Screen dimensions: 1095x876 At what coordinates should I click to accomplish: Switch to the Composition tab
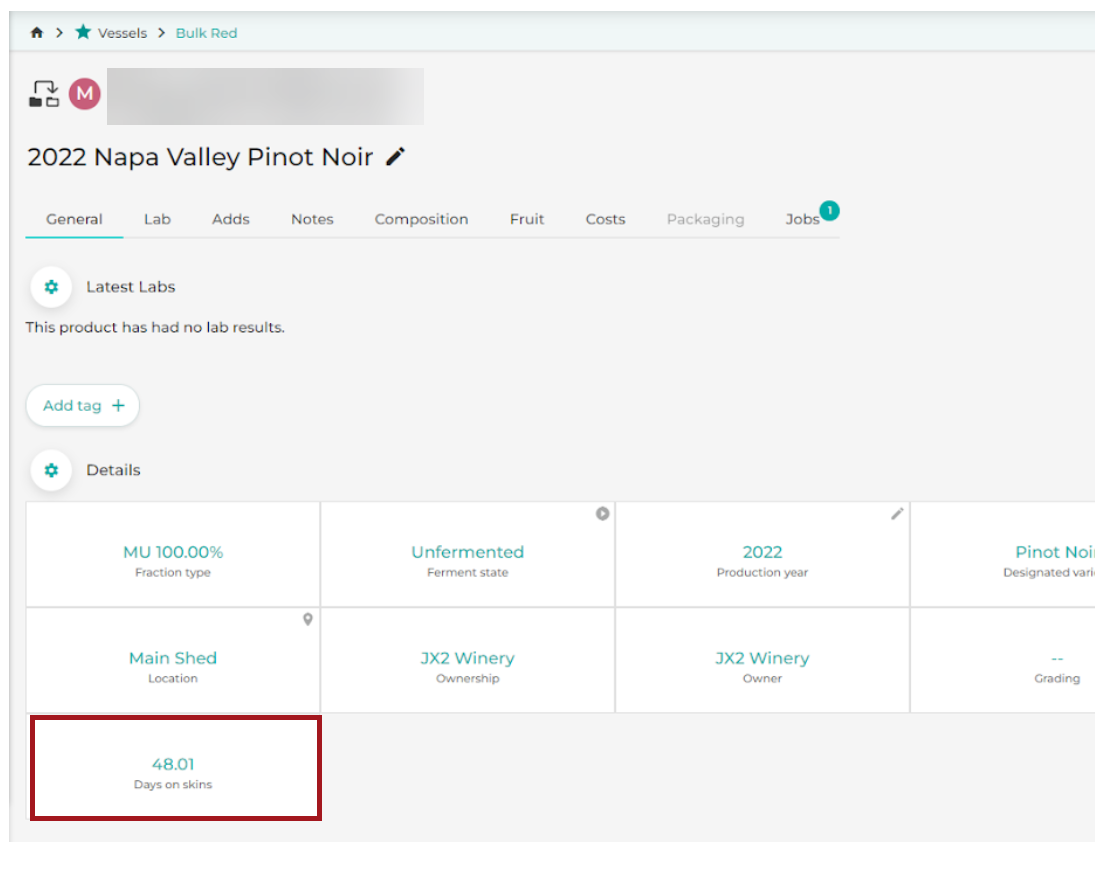pos(421,219)
